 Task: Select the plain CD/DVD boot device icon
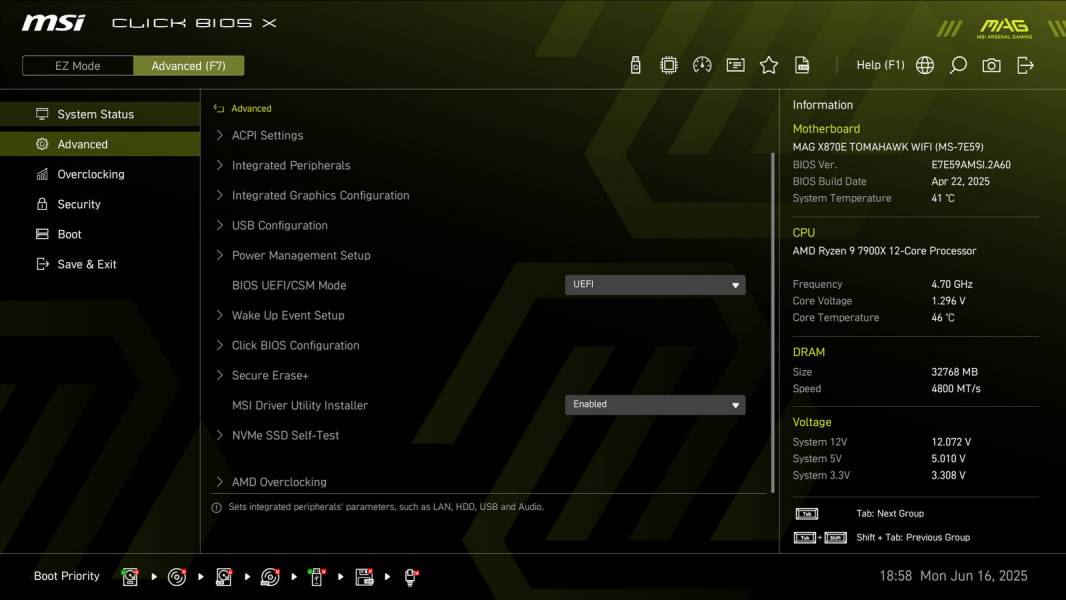point(177,576)
